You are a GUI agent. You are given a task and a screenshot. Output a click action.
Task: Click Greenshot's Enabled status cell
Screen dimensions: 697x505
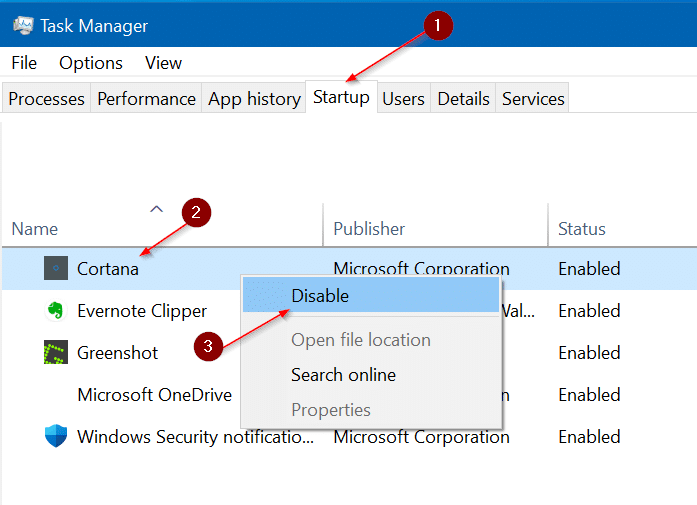click(589, 353)
